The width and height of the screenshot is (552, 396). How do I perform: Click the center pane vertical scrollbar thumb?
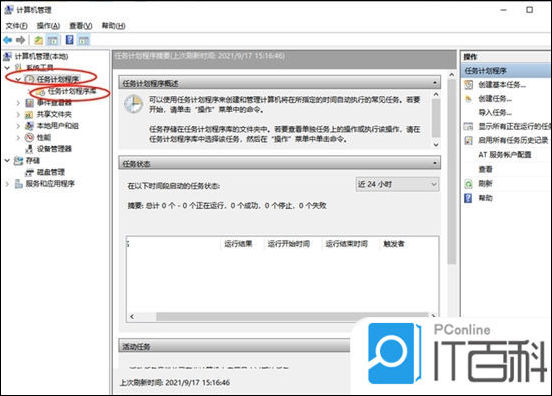click(x=451, y=172)
